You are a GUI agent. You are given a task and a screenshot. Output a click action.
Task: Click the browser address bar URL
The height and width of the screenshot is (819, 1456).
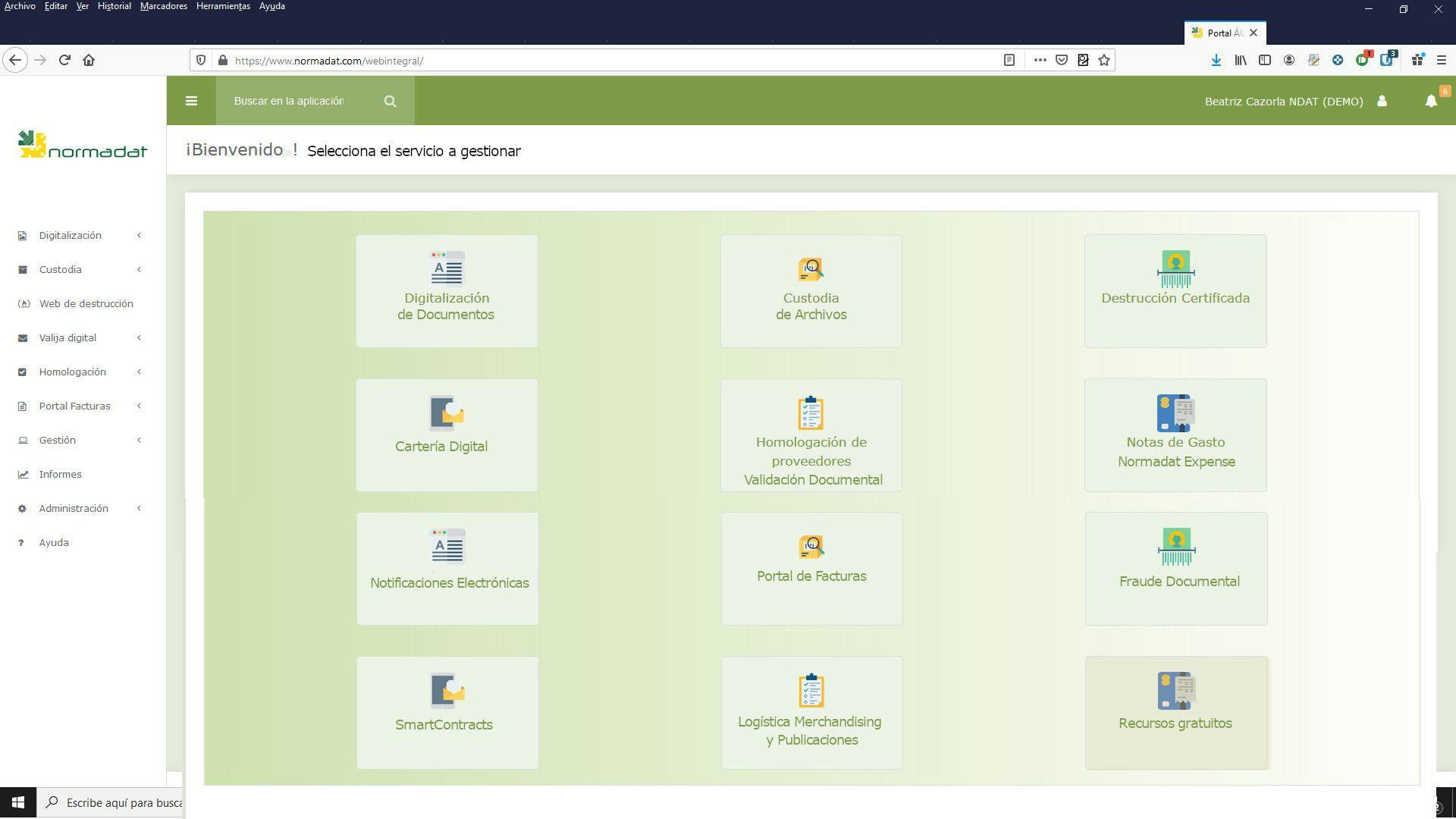(x=329, y=61)
